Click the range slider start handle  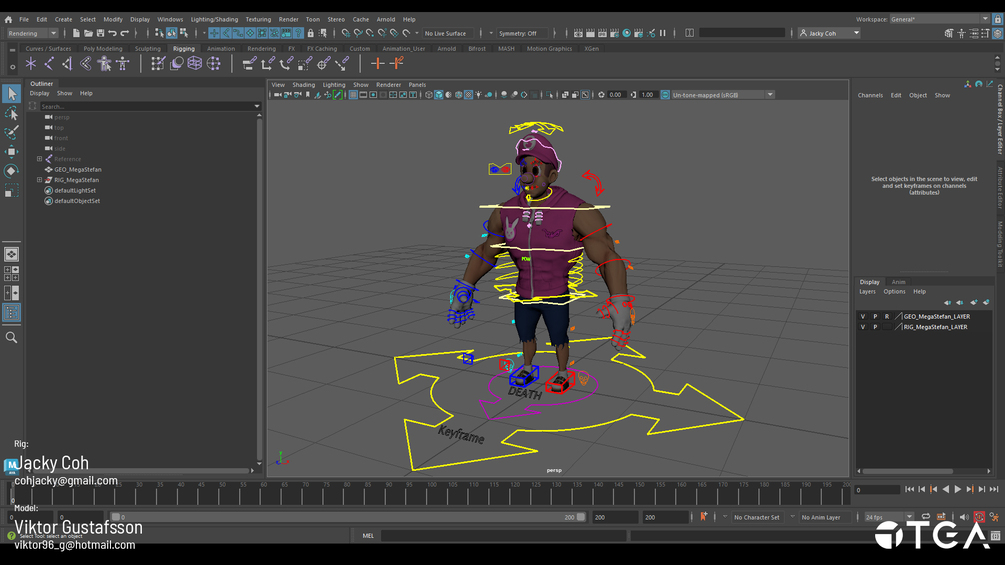pyautogui.click(x=116, y=517)
